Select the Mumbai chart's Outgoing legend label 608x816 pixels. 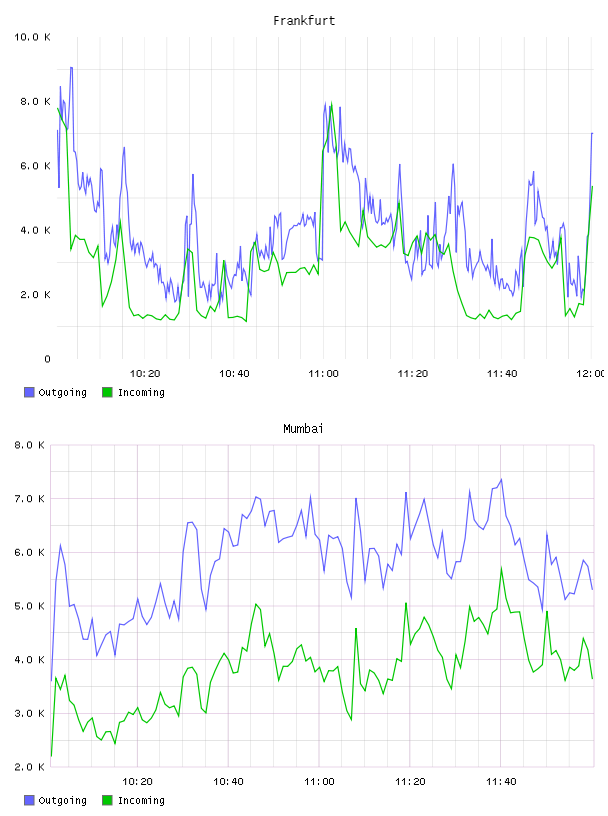[62, 801]
